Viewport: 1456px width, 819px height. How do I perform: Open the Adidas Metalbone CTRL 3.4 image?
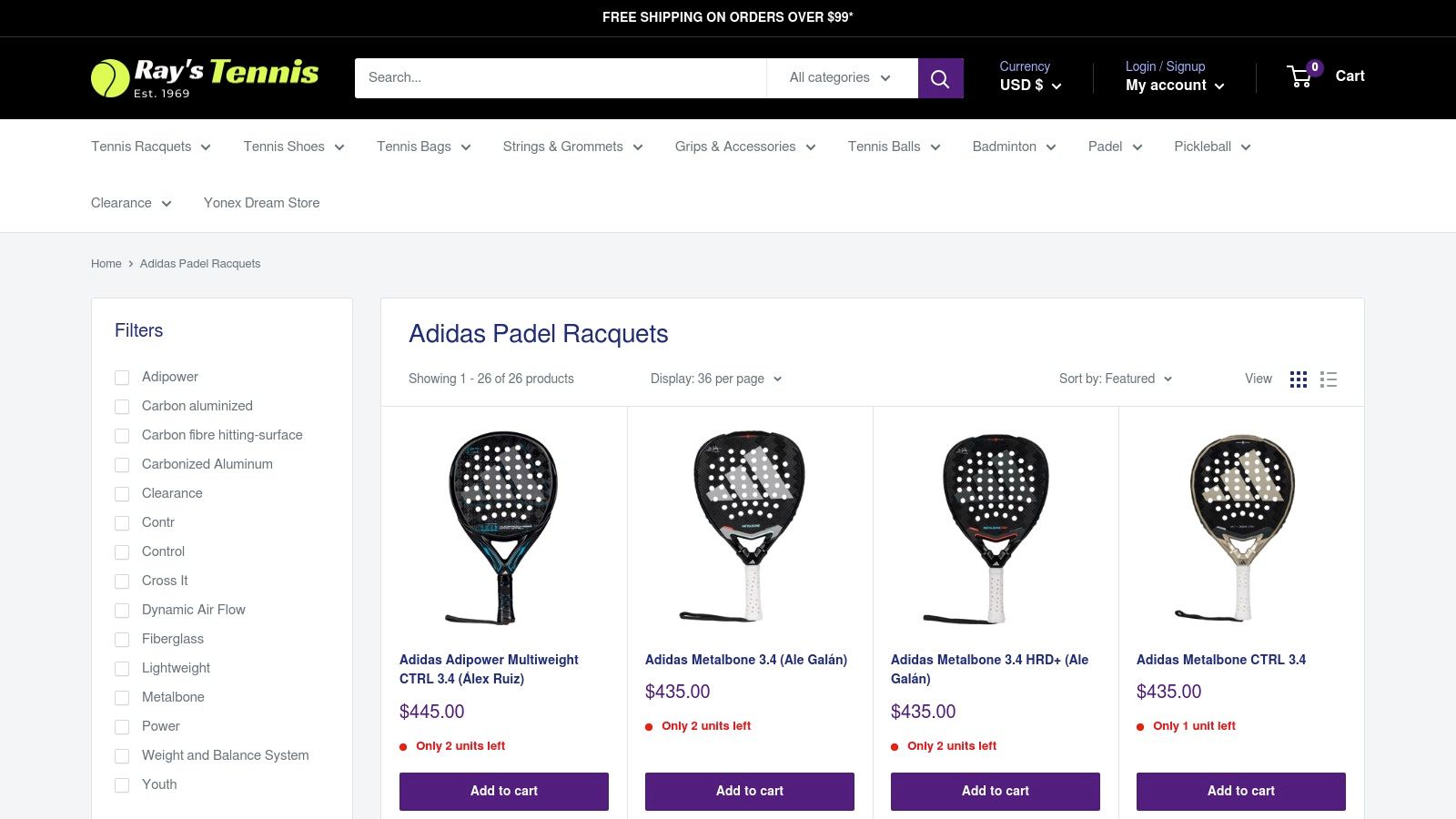click(x=1241, y=527)
